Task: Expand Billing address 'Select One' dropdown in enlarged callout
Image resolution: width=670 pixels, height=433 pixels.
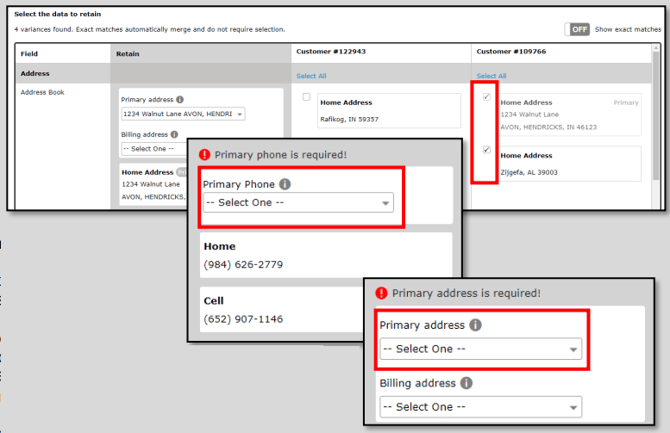Action: 480,407
